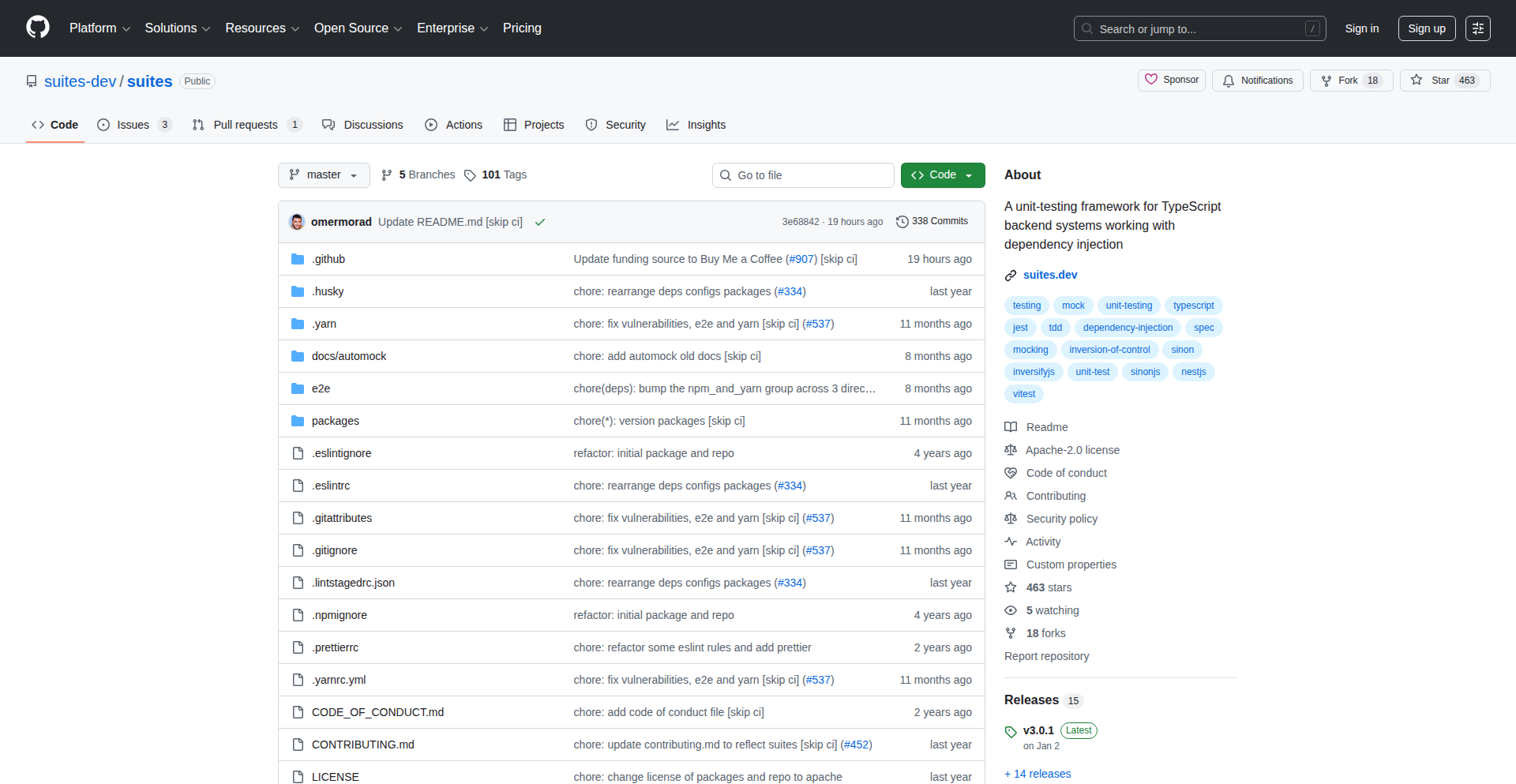Screen dimensions: 1516x784
Task: Click Sponsor with the heart icon
Action: tap(1171, 80)
